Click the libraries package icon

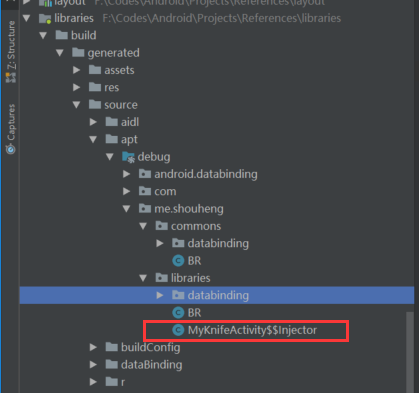click(x=162, y=278)
